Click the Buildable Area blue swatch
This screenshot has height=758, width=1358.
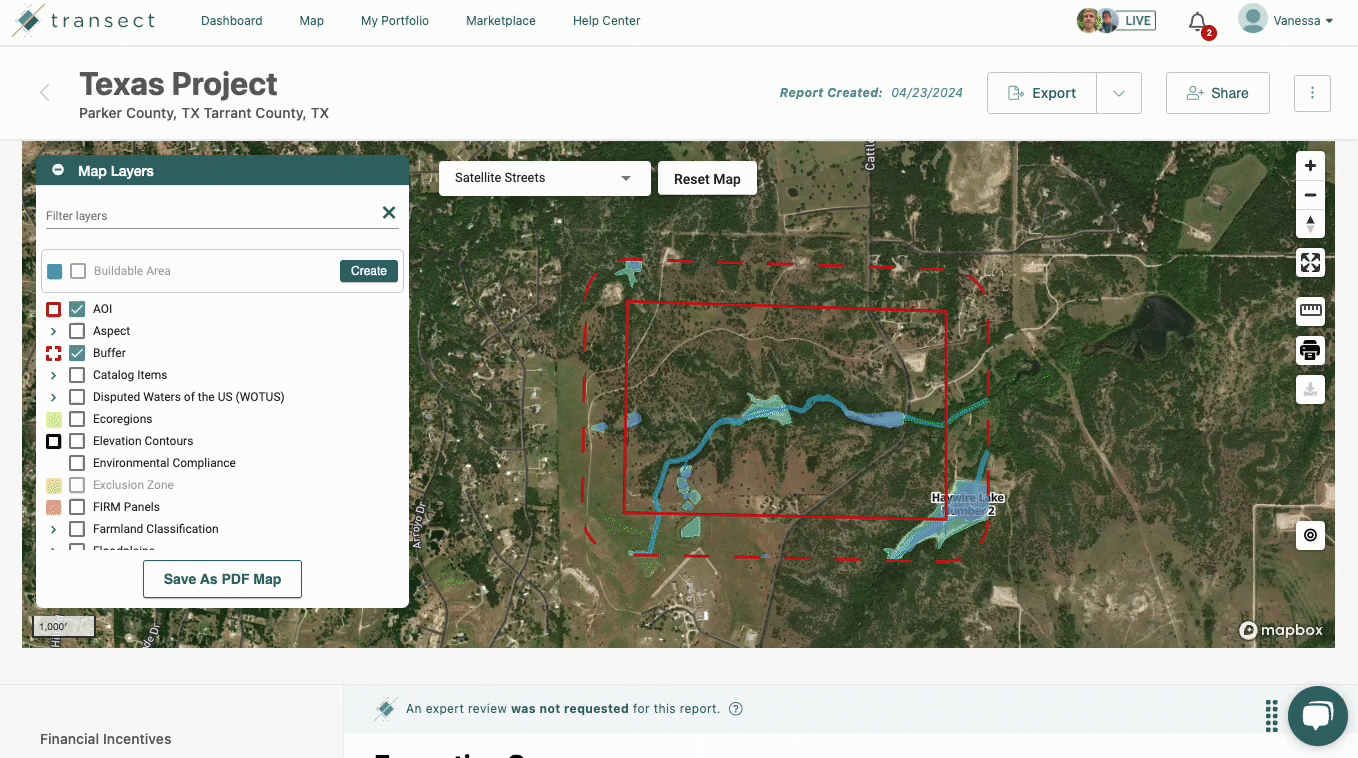coord(54,271)
